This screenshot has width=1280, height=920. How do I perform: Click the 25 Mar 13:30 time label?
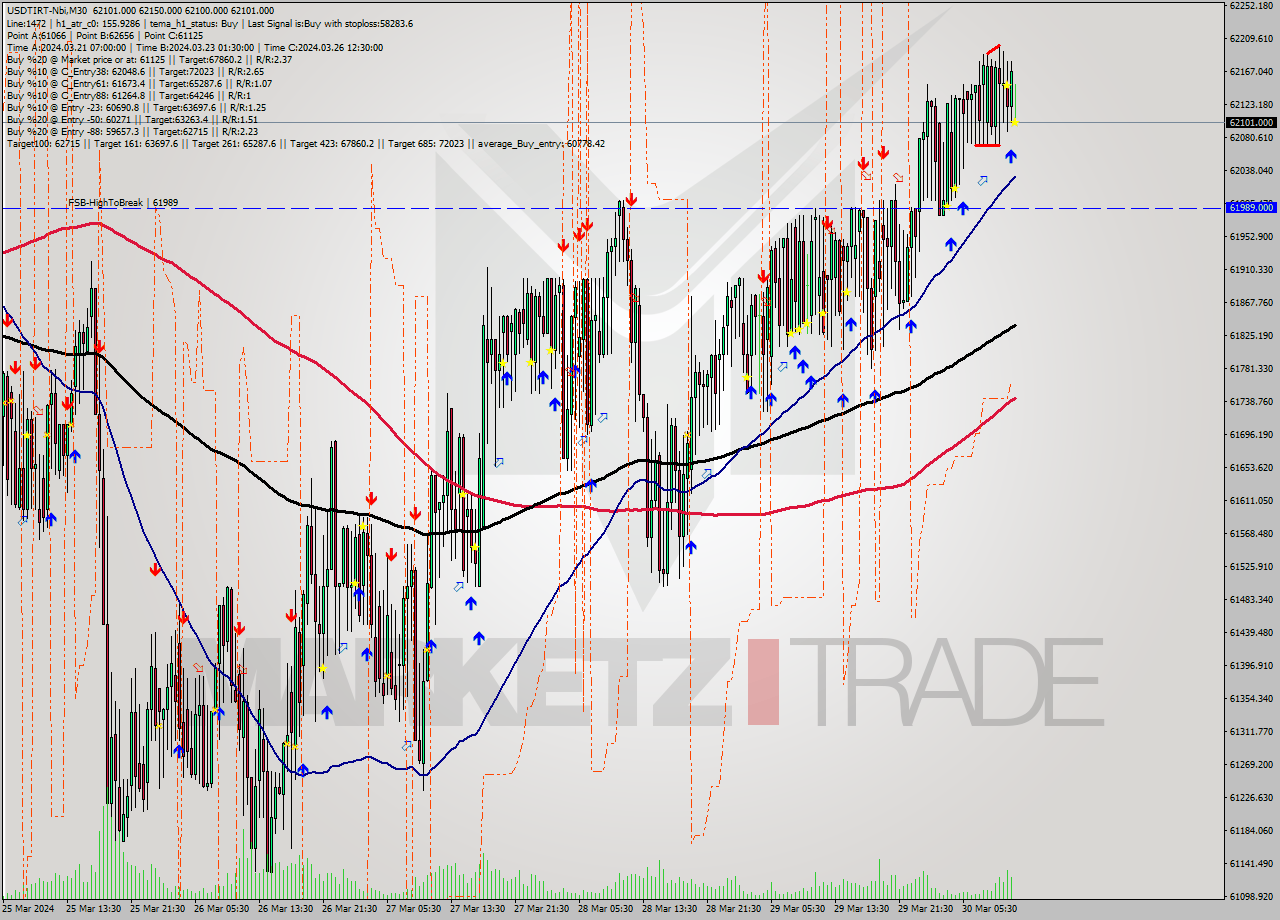click(93, 909)
